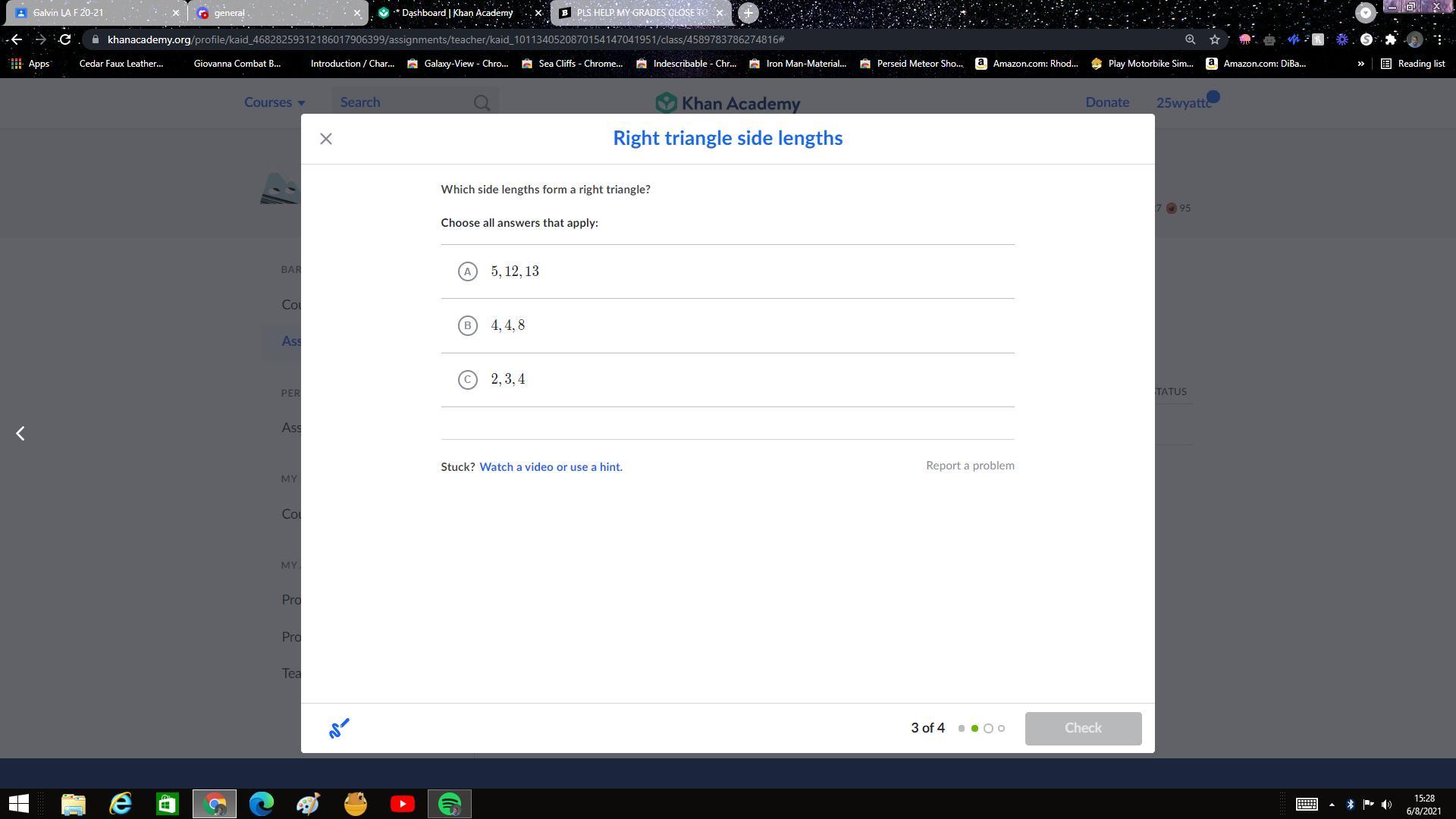Click the left arrow previous chevron

click(x=20, y=433)
